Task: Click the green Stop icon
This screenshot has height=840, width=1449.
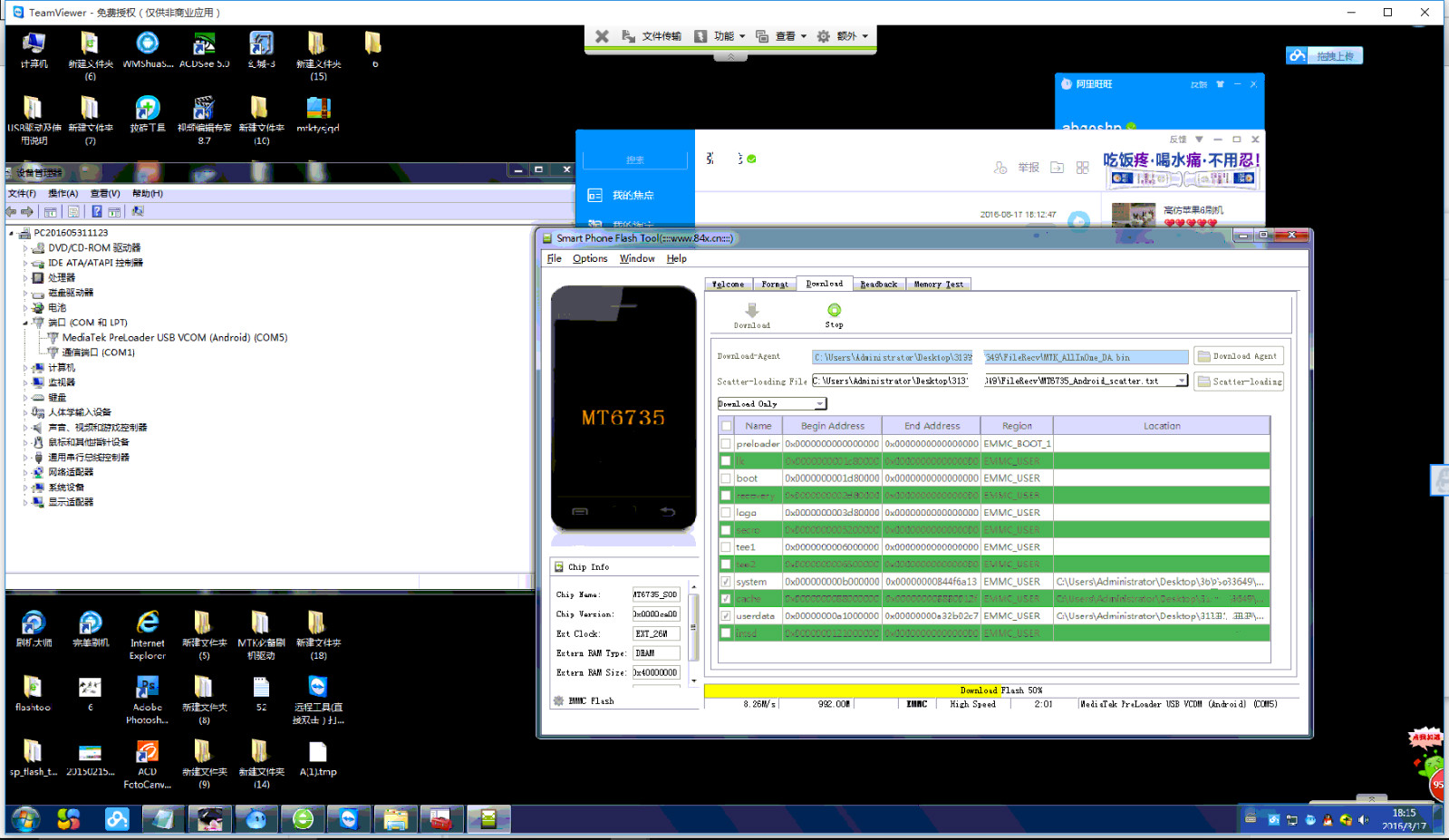Action: click(x=834, y=310)
